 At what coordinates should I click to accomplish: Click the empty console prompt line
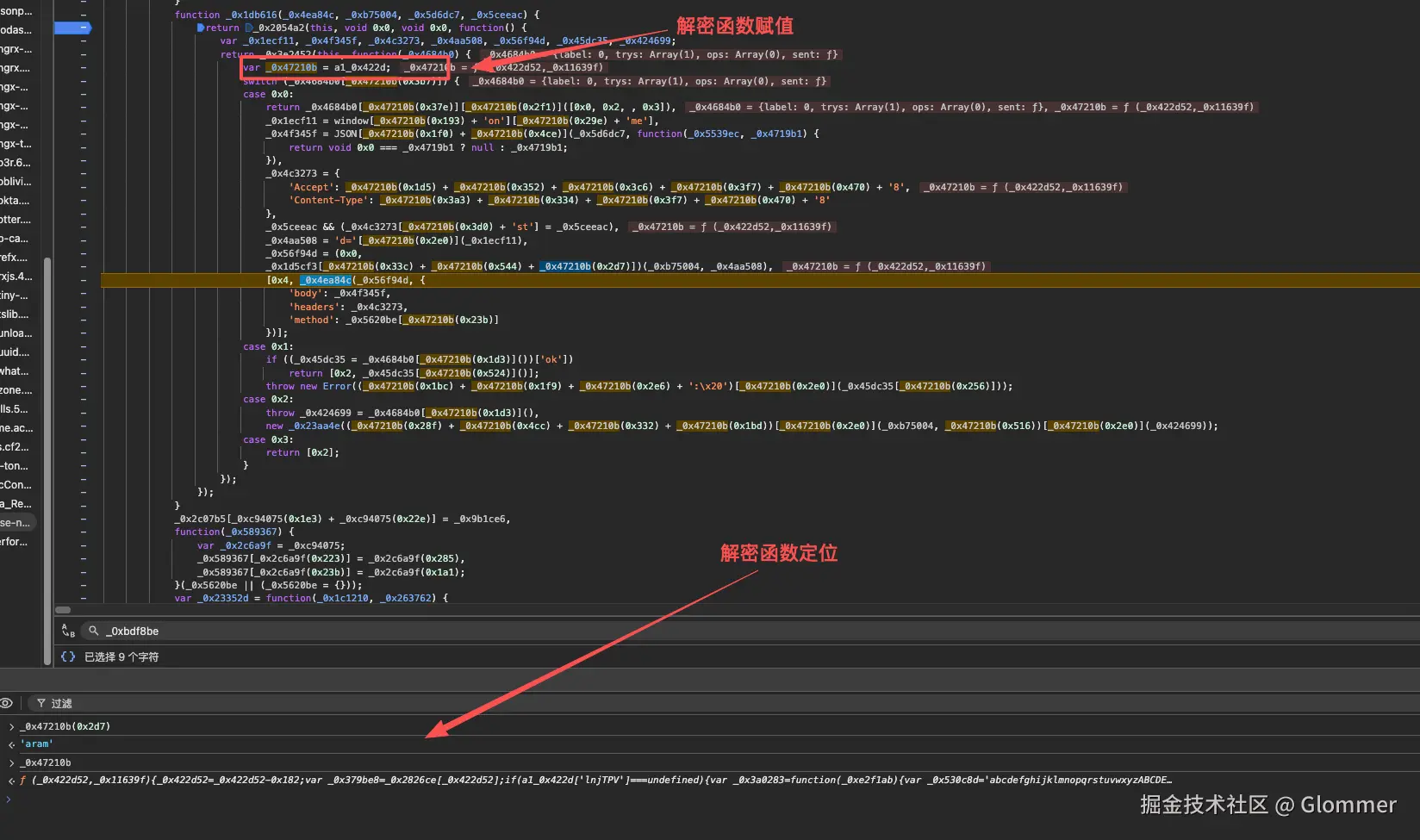[x=345, y=800]
